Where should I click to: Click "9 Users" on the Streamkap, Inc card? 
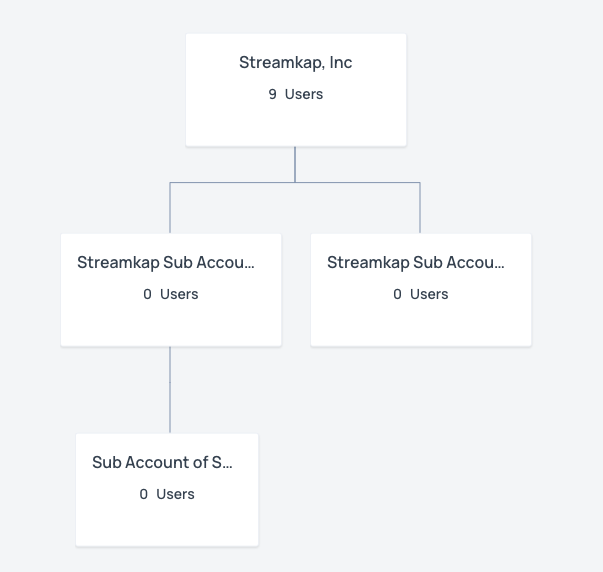click(295, 94)
